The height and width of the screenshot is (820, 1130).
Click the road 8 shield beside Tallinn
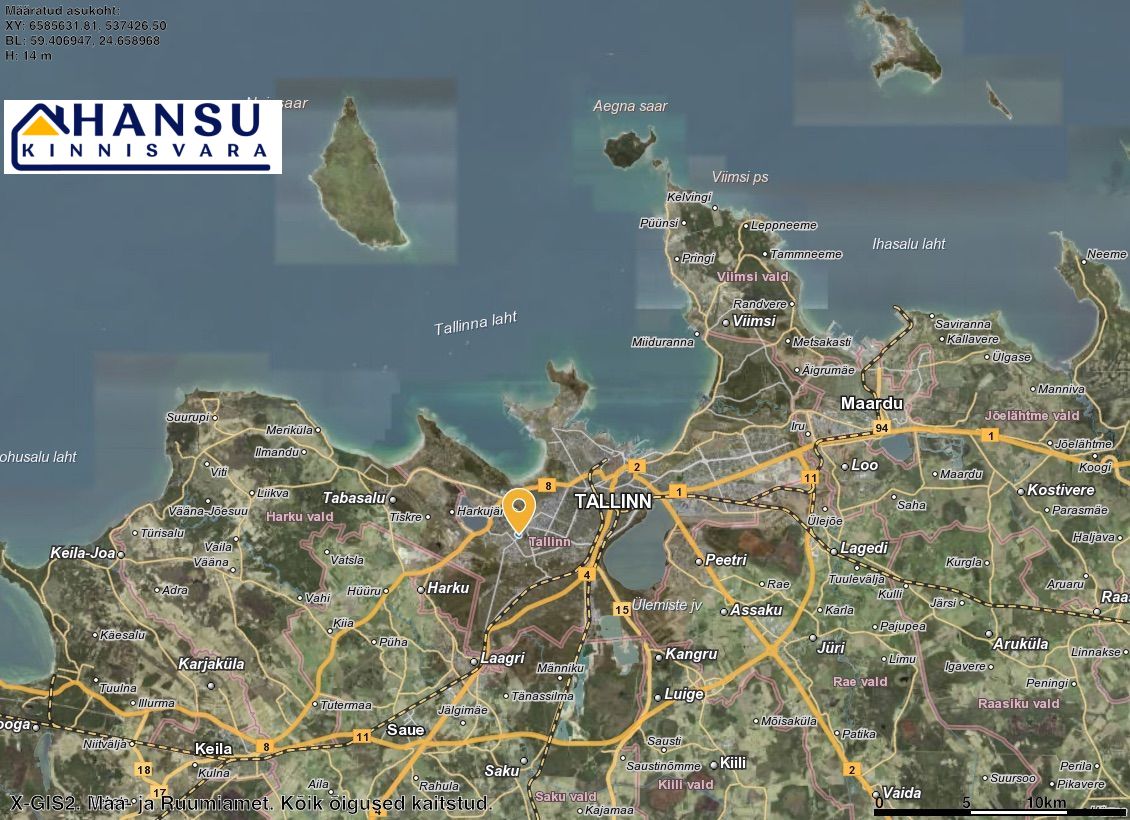547,486
